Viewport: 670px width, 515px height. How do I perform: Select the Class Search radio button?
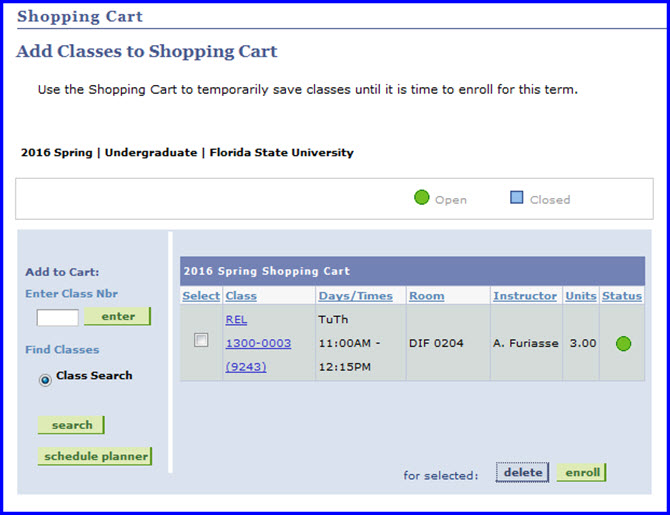click(x=45, y=380)
